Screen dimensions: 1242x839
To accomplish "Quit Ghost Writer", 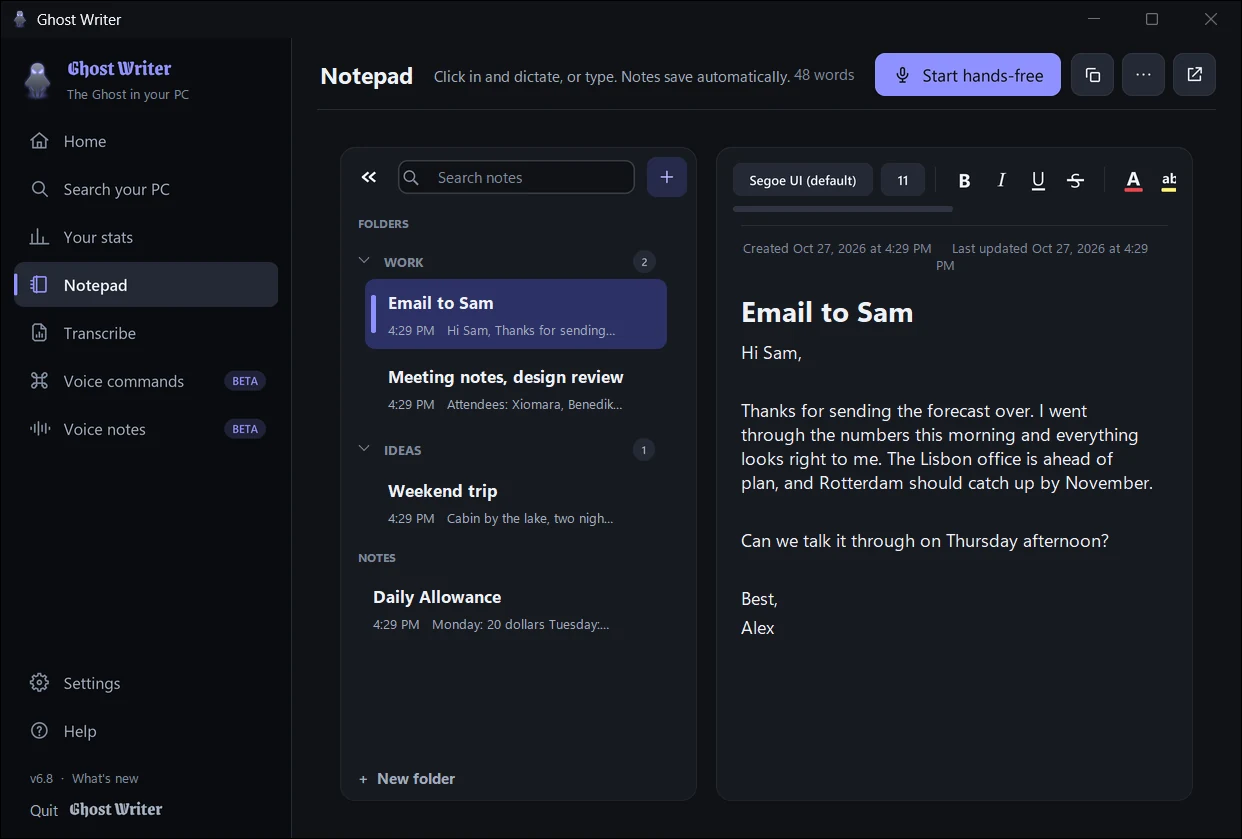I will coord(96,810).
